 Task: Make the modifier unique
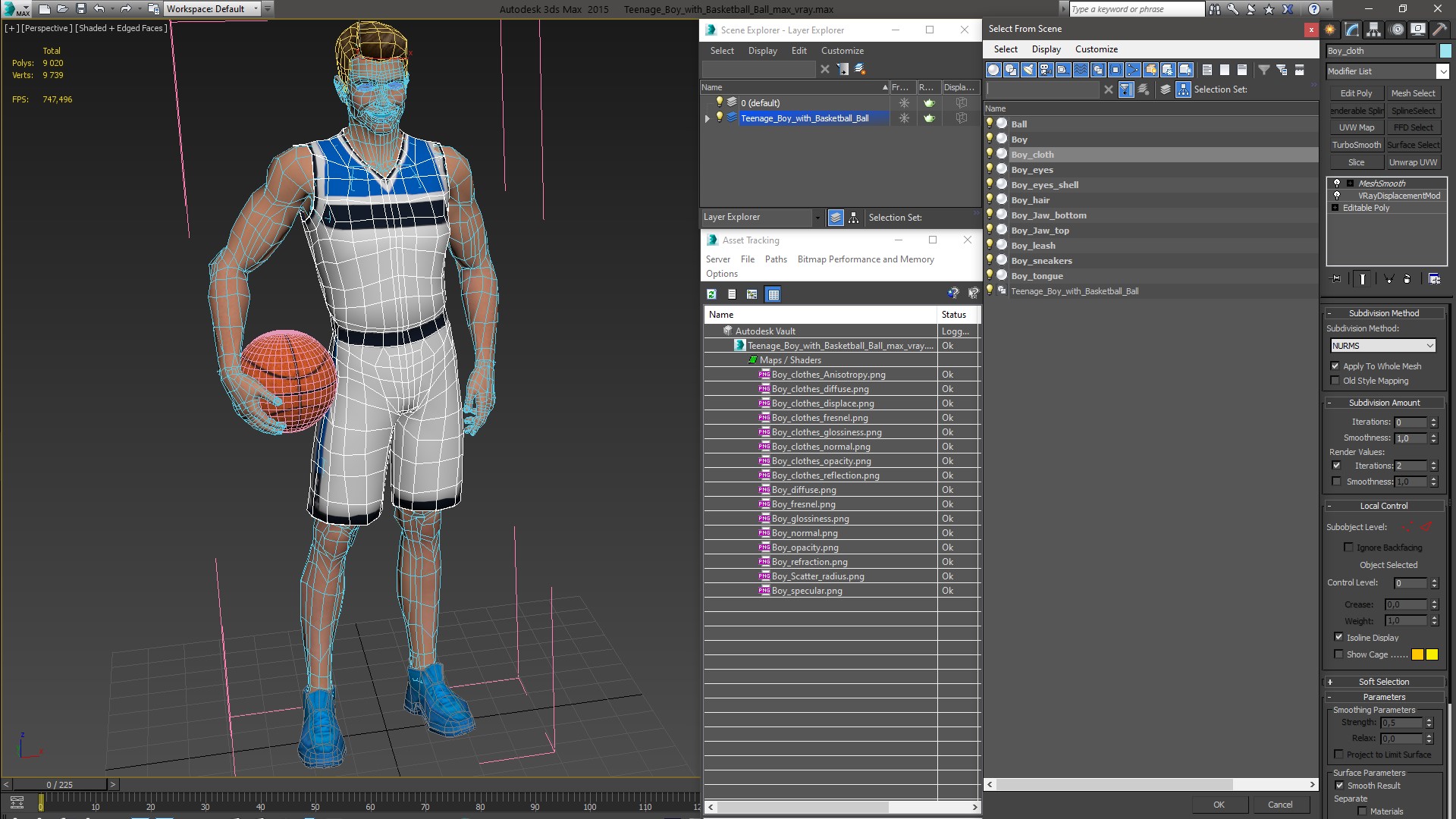pyautogui.click(x=1389, y=279)
